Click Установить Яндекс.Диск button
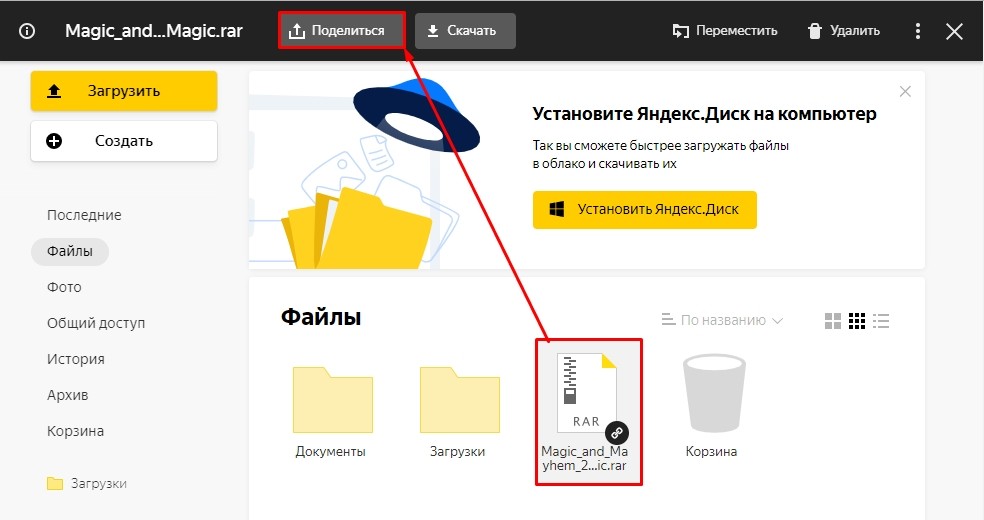The height and width of the screenshot is (520, 984). pos(644,210)
